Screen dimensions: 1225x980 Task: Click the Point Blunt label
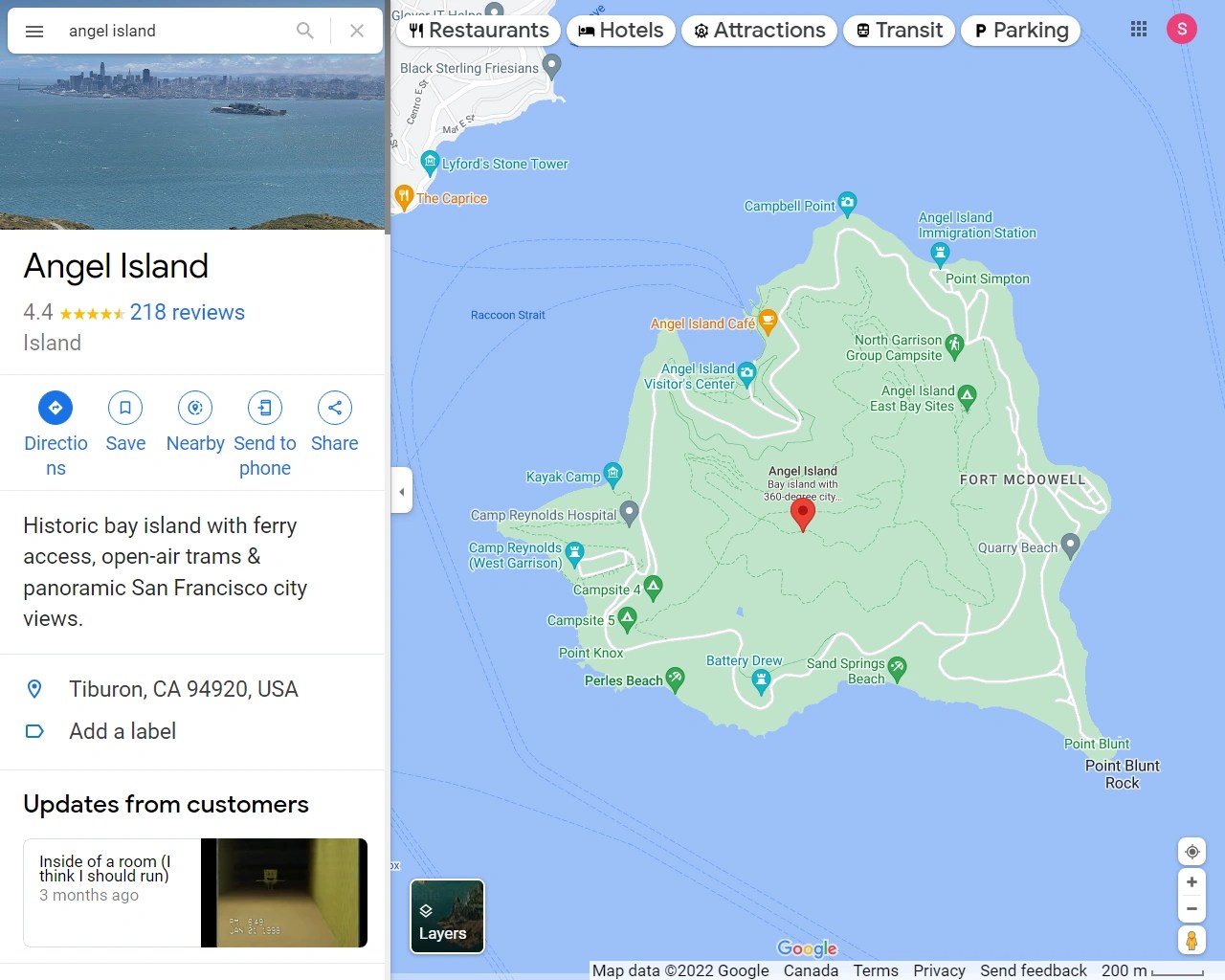pos(1097,744)
